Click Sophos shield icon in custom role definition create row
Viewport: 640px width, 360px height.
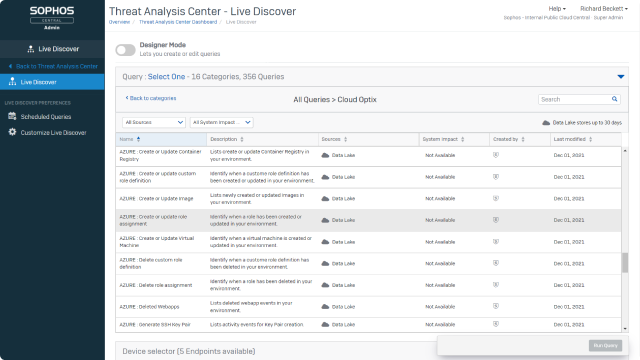click(x=496, y=177)
